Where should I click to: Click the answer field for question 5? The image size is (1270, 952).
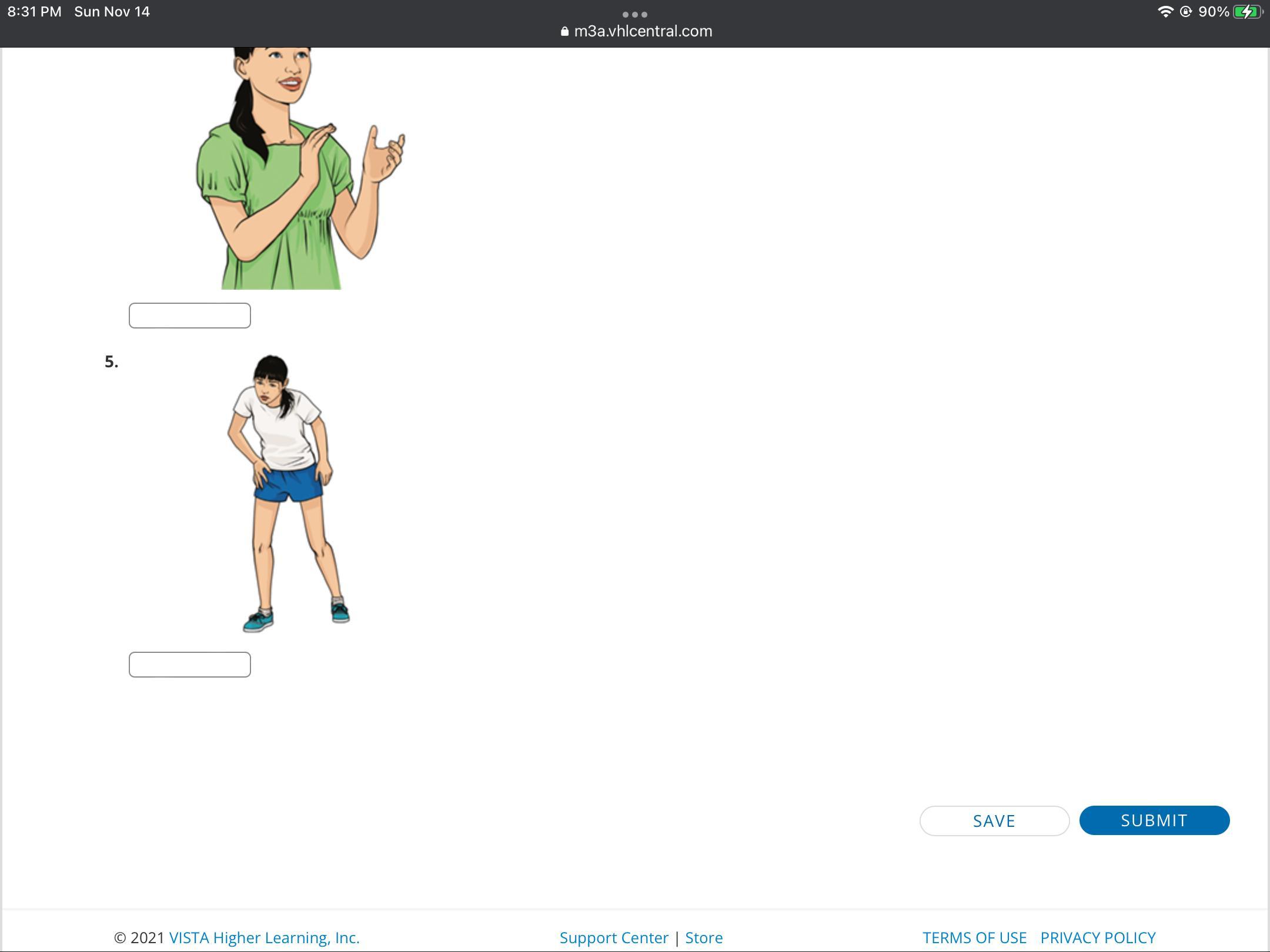point(189,665)
